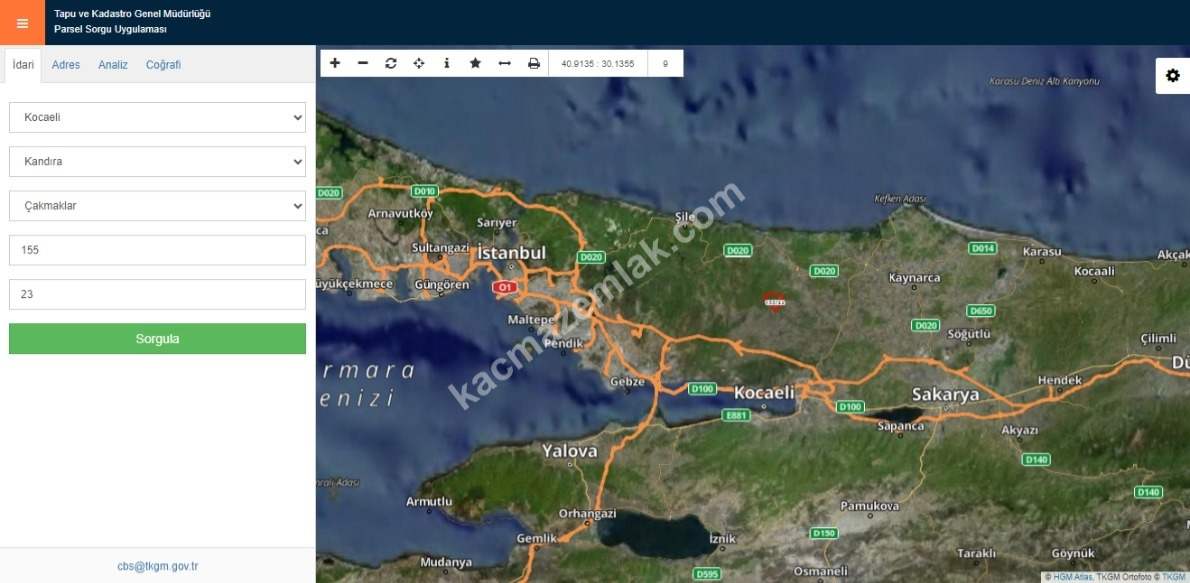Select the crosshair locate tool
The image size is (1190, 583).
[x=419, y=63]
